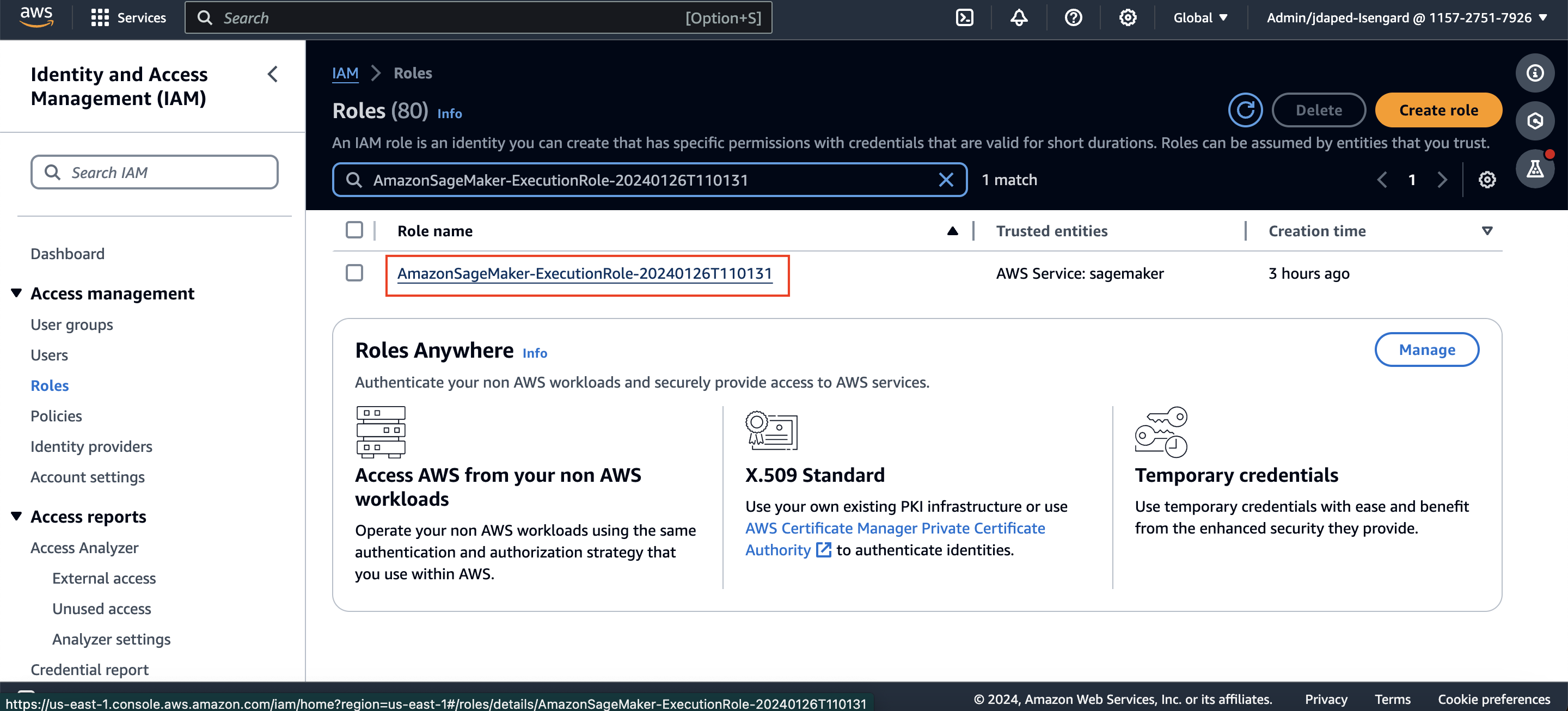Click the AWS logo home icon
The height and width of the screenshot is (711, 1568).
(36, 17)
